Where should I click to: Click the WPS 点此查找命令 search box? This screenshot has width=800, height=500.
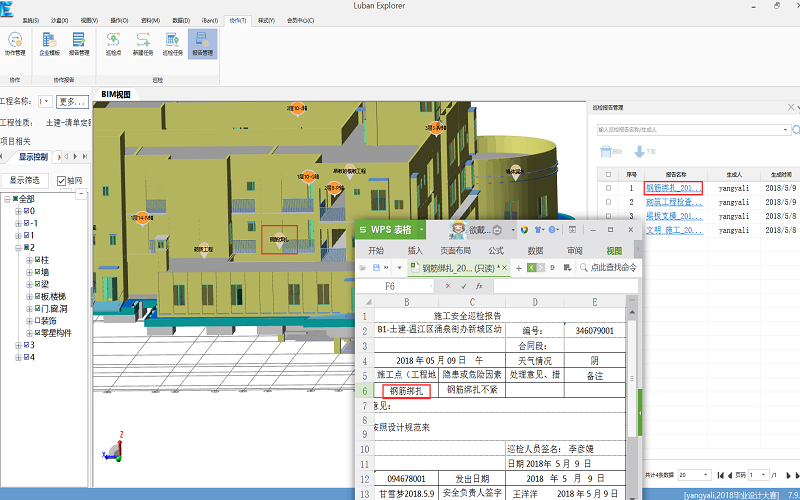609,267
